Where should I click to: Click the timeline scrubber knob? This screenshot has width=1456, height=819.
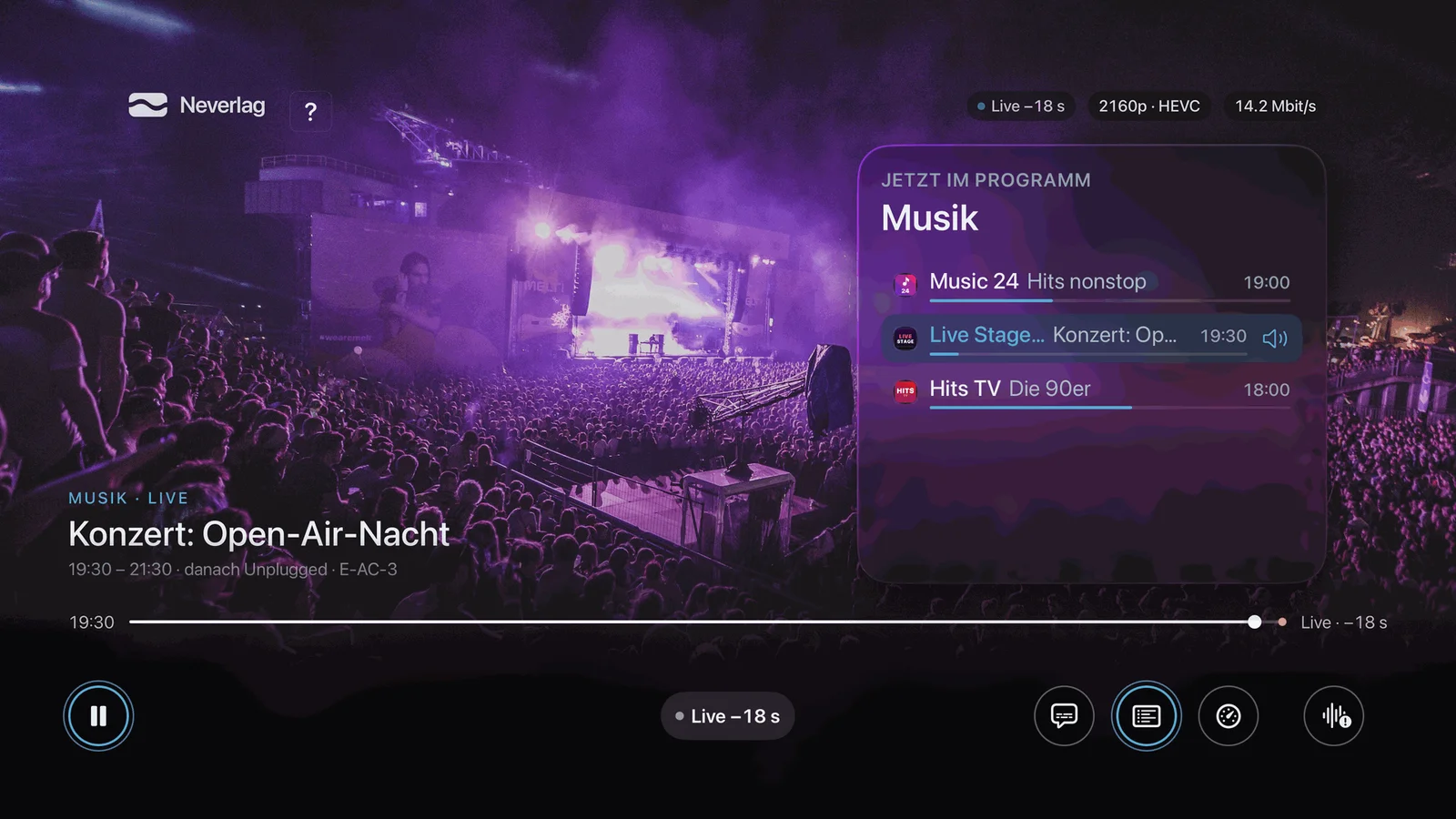coord(1255,622)
